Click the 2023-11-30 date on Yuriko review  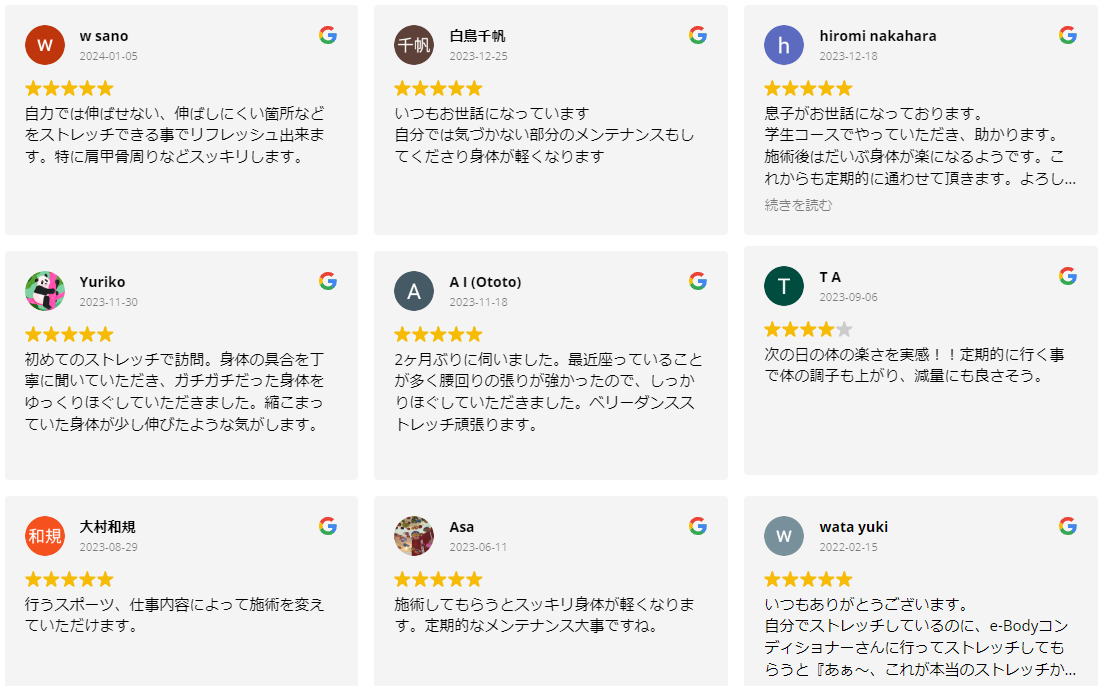[109, 302]
